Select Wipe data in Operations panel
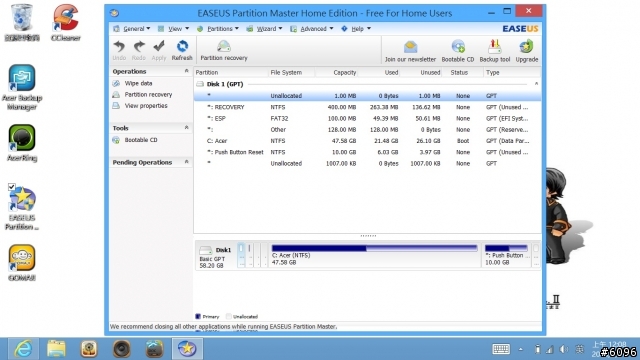Screen dimensions: 640x360 (x=138, y=83)
